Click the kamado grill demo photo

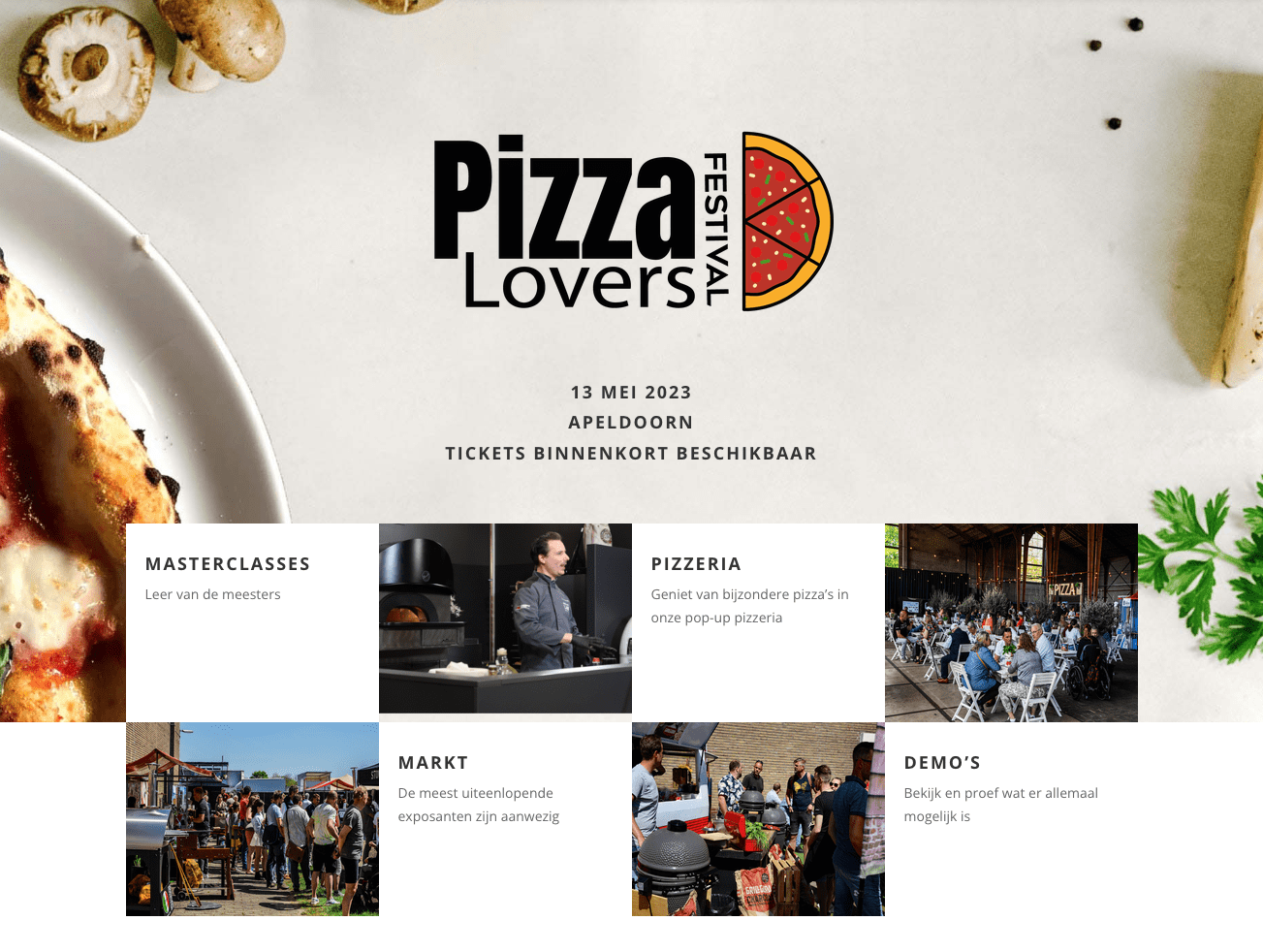click(758, 819)
